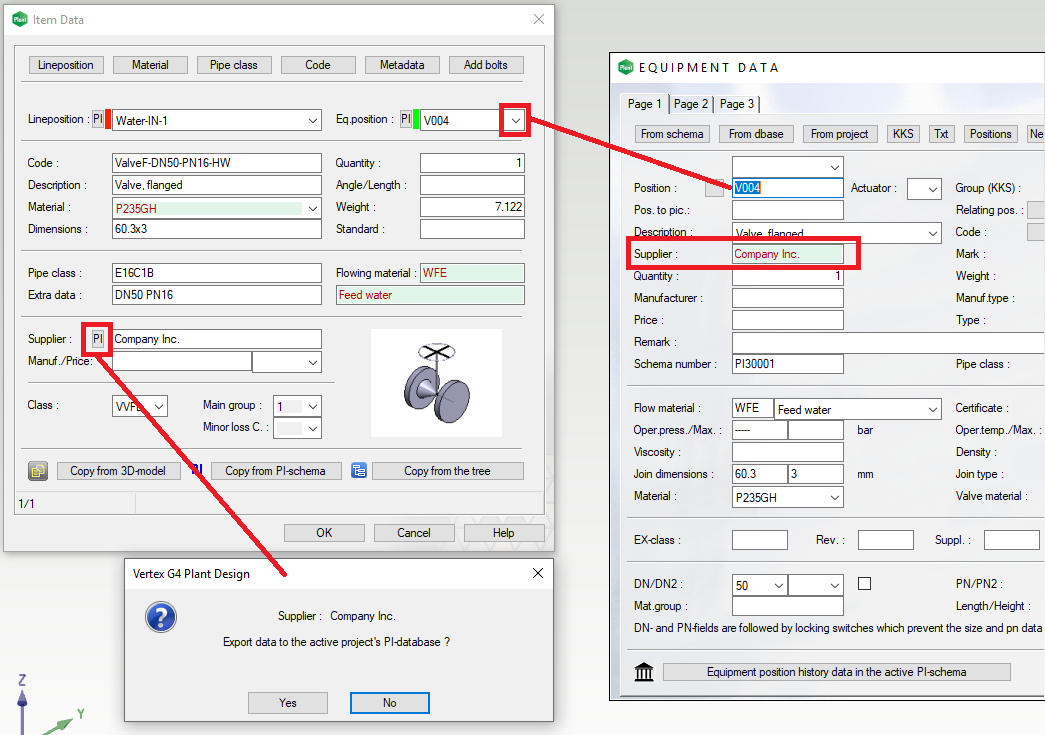Viewport: 1045px width, 735px height.
Task: Switch to Page 3 tab
Action: pos(736,104)
